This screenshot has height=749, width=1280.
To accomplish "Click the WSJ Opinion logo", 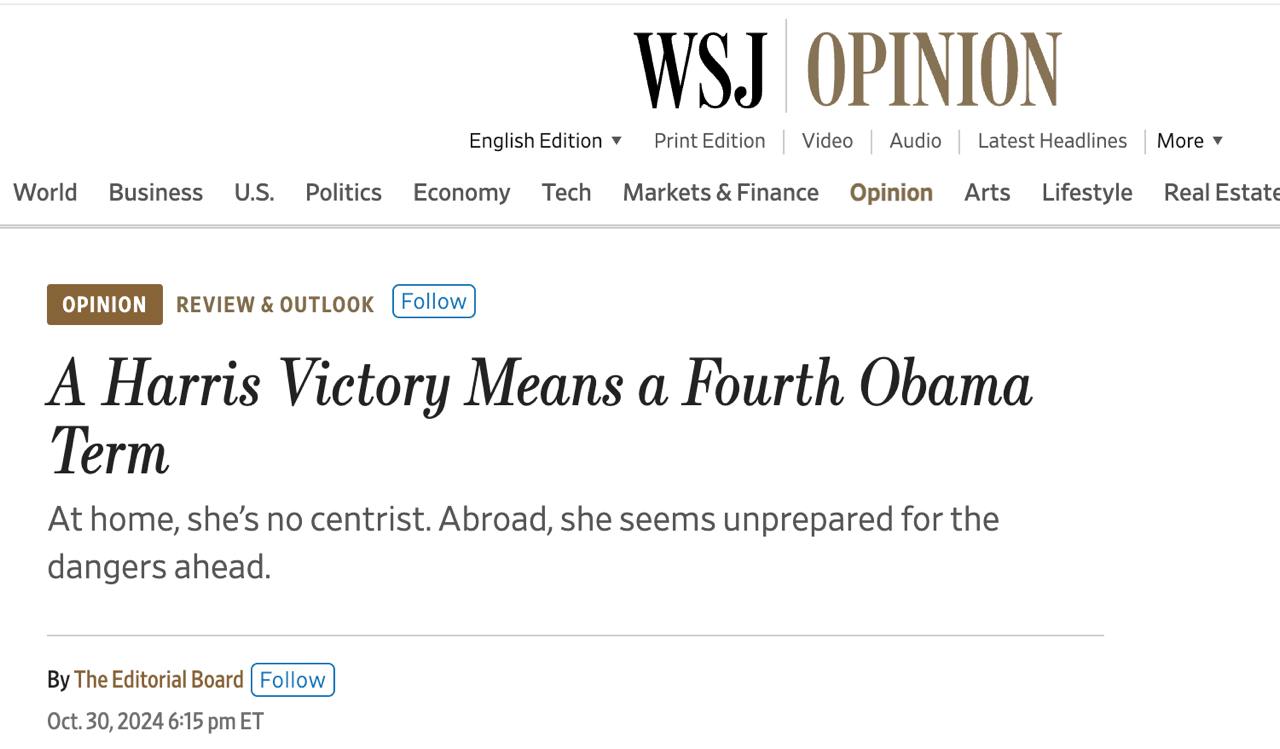I will pyautogui.click(x=847, y=69).
